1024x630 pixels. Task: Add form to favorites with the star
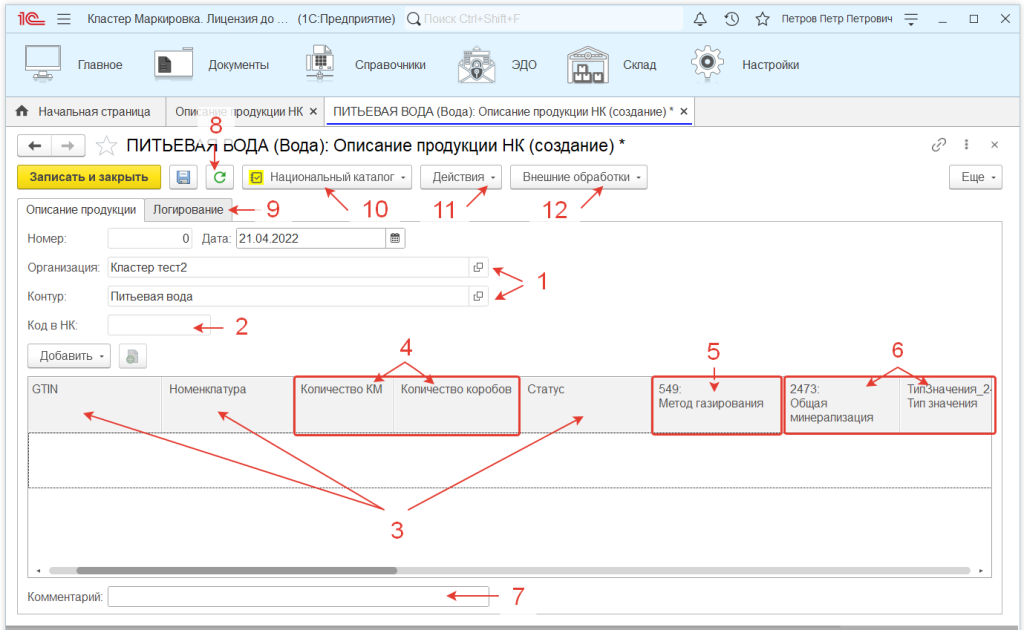pyautogui.click(x=106, y=146)
